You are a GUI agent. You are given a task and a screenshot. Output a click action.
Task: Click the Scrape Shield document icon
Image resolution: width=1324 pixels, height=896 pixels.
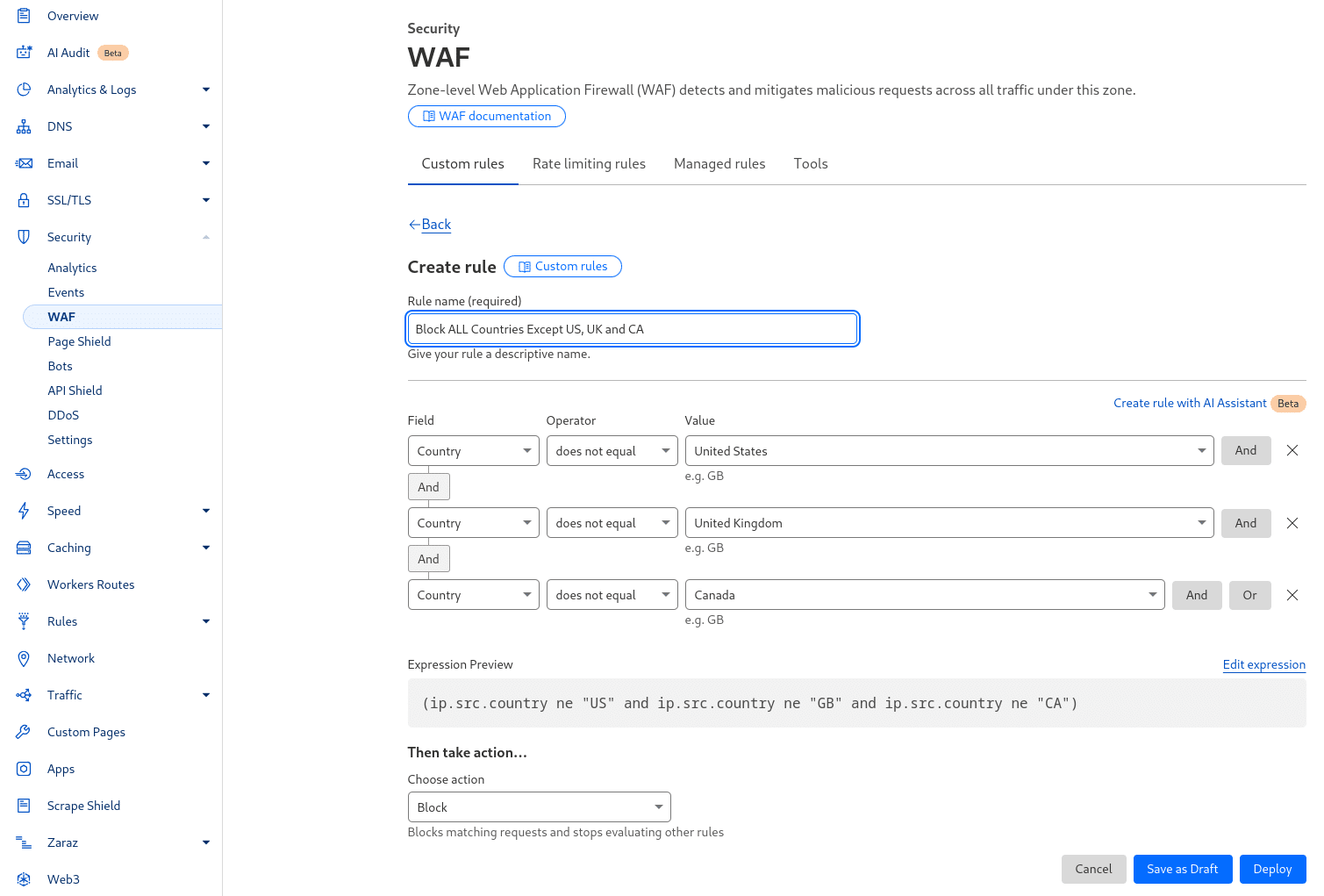tap(24, 806)
